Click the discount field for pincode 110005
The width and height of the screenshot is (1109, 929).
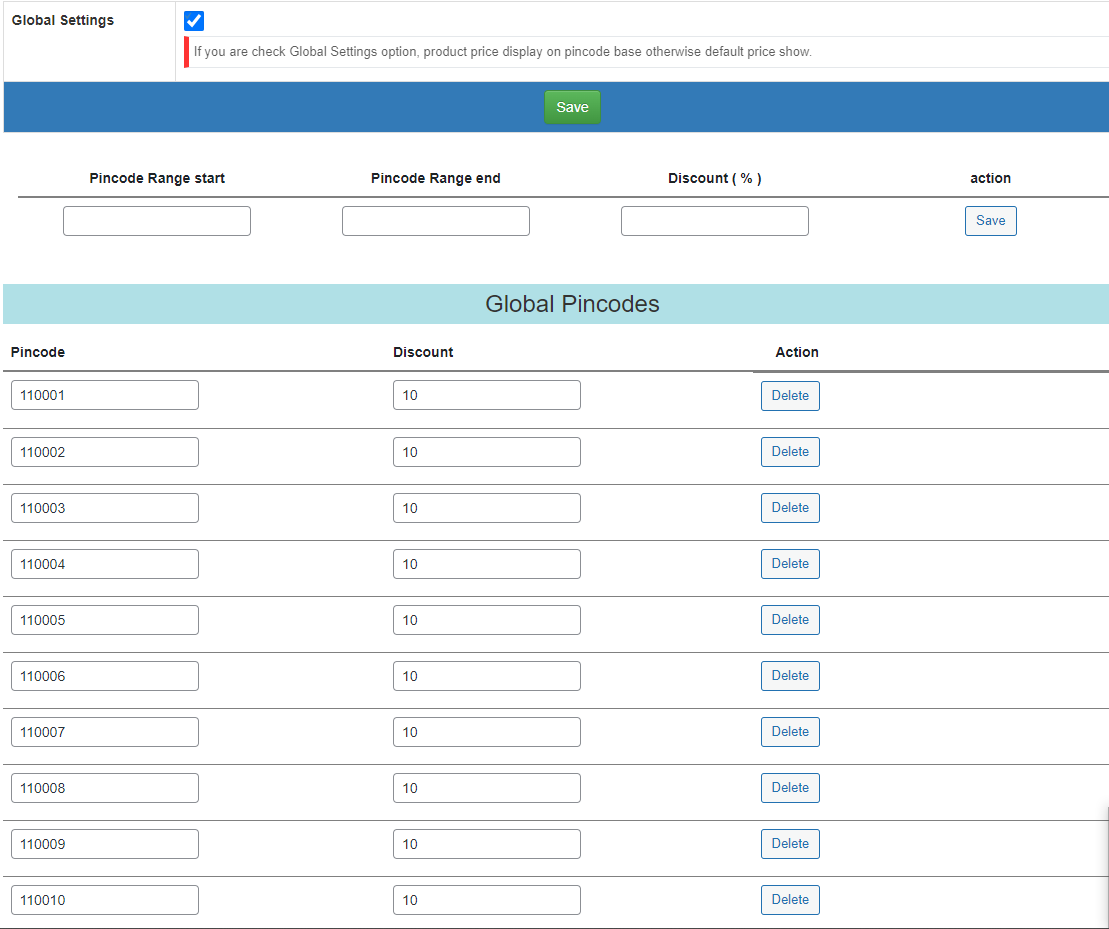pos(486,619)
